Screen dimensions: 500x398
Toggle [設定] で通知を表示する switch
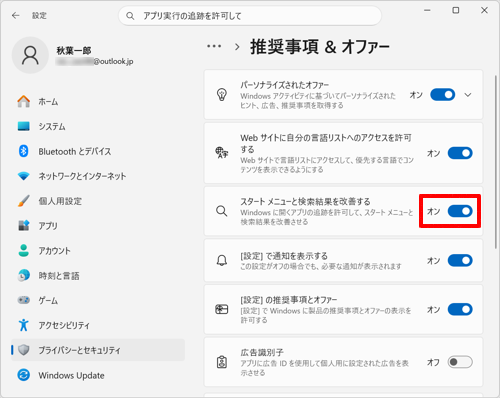460,260
